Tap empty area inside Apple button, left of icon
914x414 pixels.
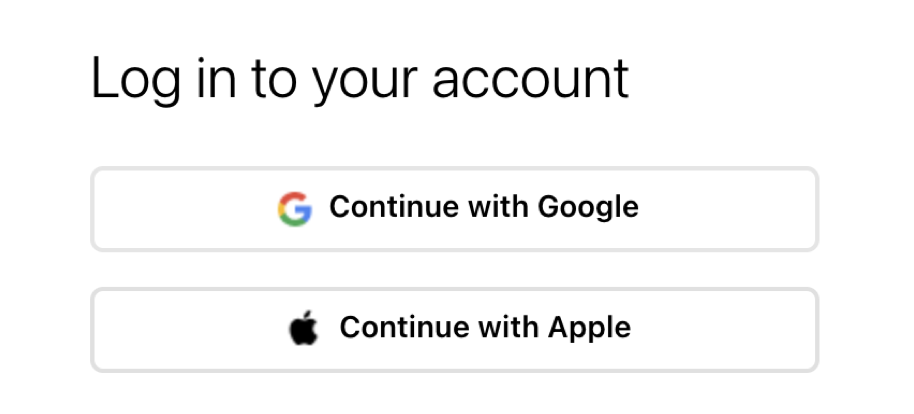189,329
